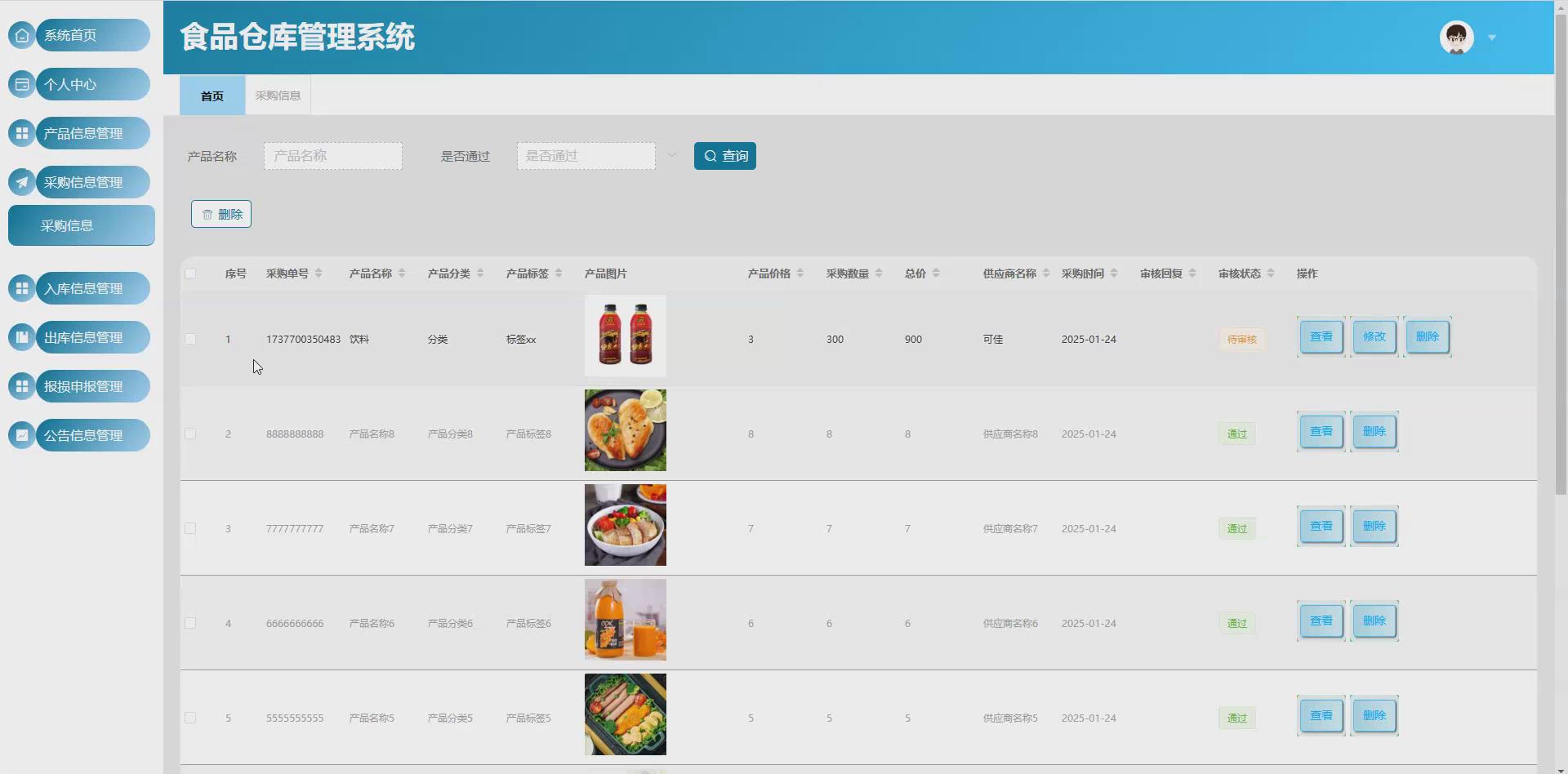Click the 查询 search button
The height and width of the screenshot is (774, 1568).
click(x=725, y=156)
